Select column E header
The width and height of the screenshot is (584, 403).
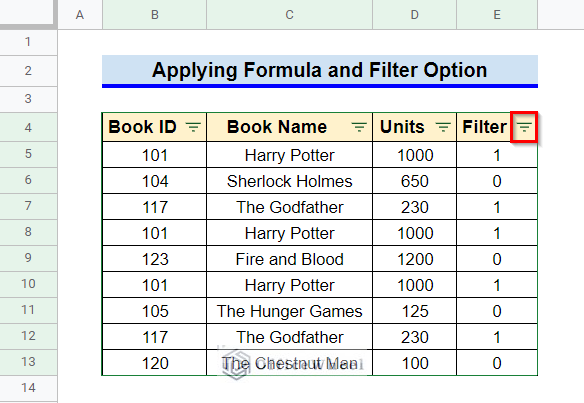pyautogui.click(x=497, y=15)
